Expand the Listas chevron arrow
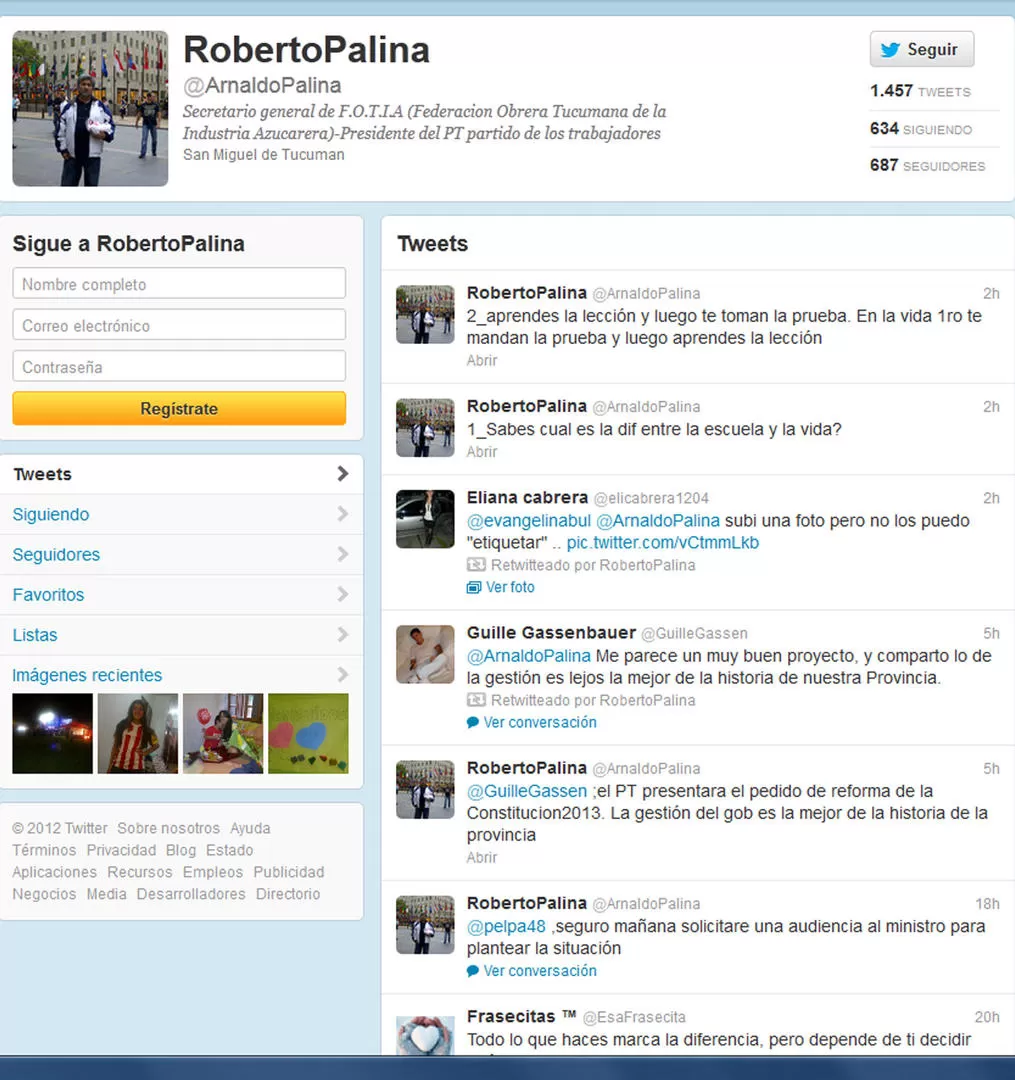The height and width of the screenshot is (1080, 1015). pos(342,635)
